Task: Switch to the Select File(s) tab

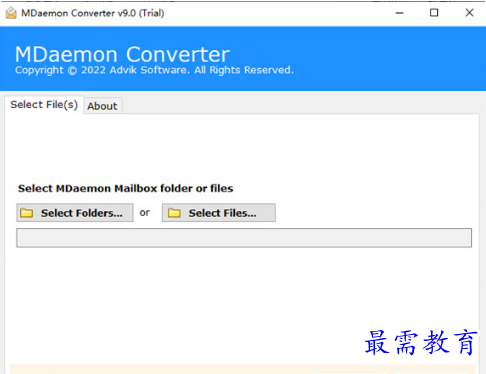Action: tap(44, 105)
